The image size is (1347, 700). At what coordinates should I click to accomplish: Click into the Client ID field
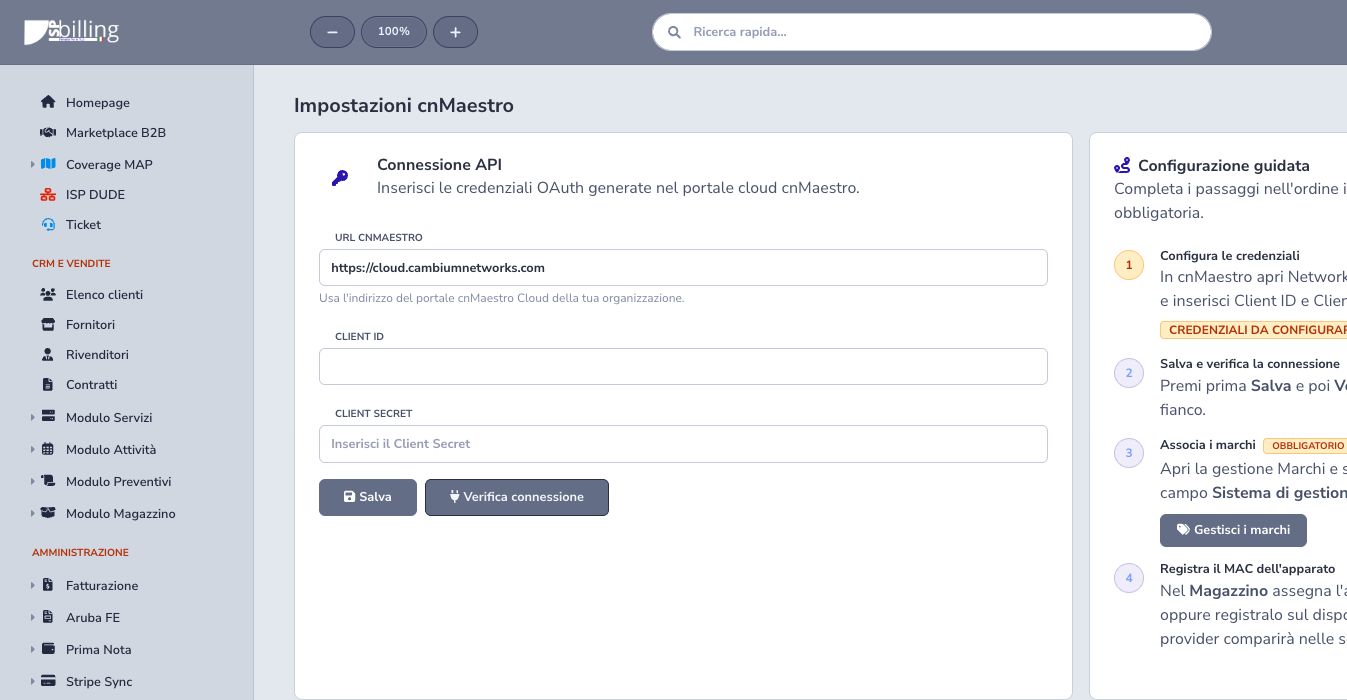click(x=683, y=366)
